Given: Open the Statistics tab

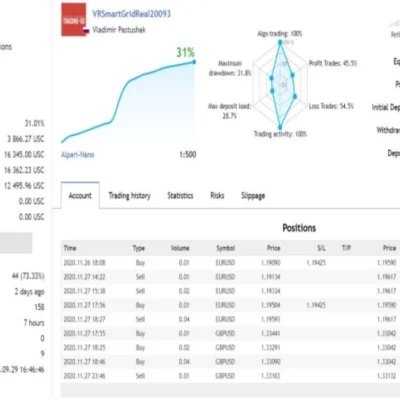Looking at the screenshot, I should click(180, 196).
